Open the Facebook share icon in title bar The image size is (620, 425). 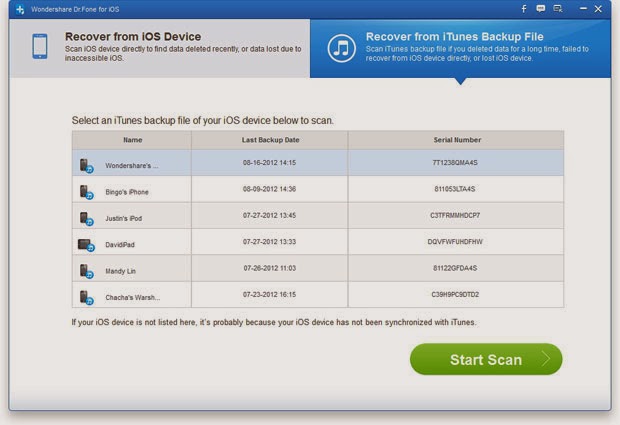(524, 9)
